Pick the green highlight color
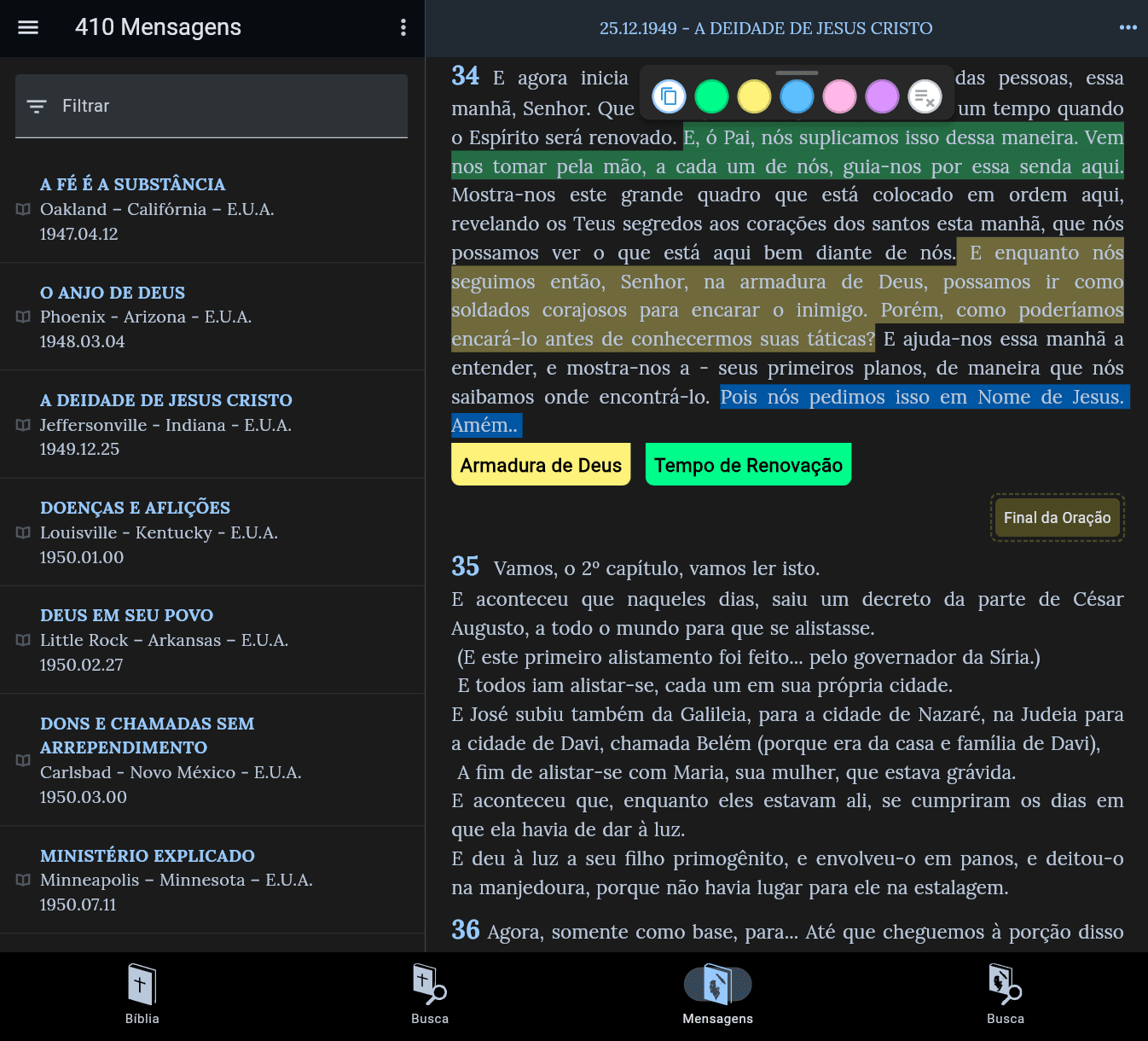The image size is (1148, 1041). tap(711, 96)
